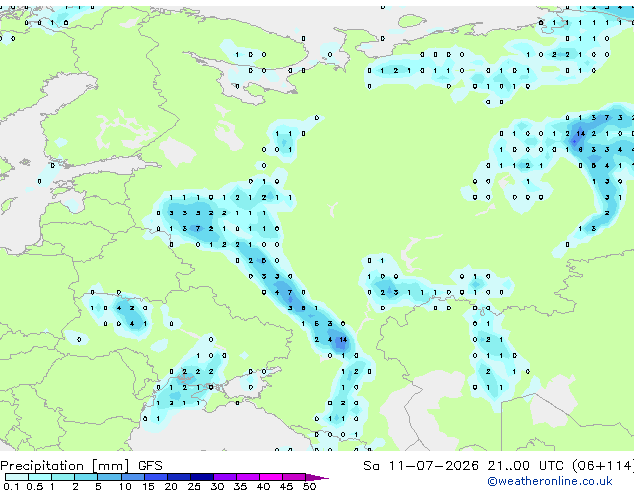Click the '45' legend scale label
This screenshot has width=634, height=490.
click(x=286, y=486)
